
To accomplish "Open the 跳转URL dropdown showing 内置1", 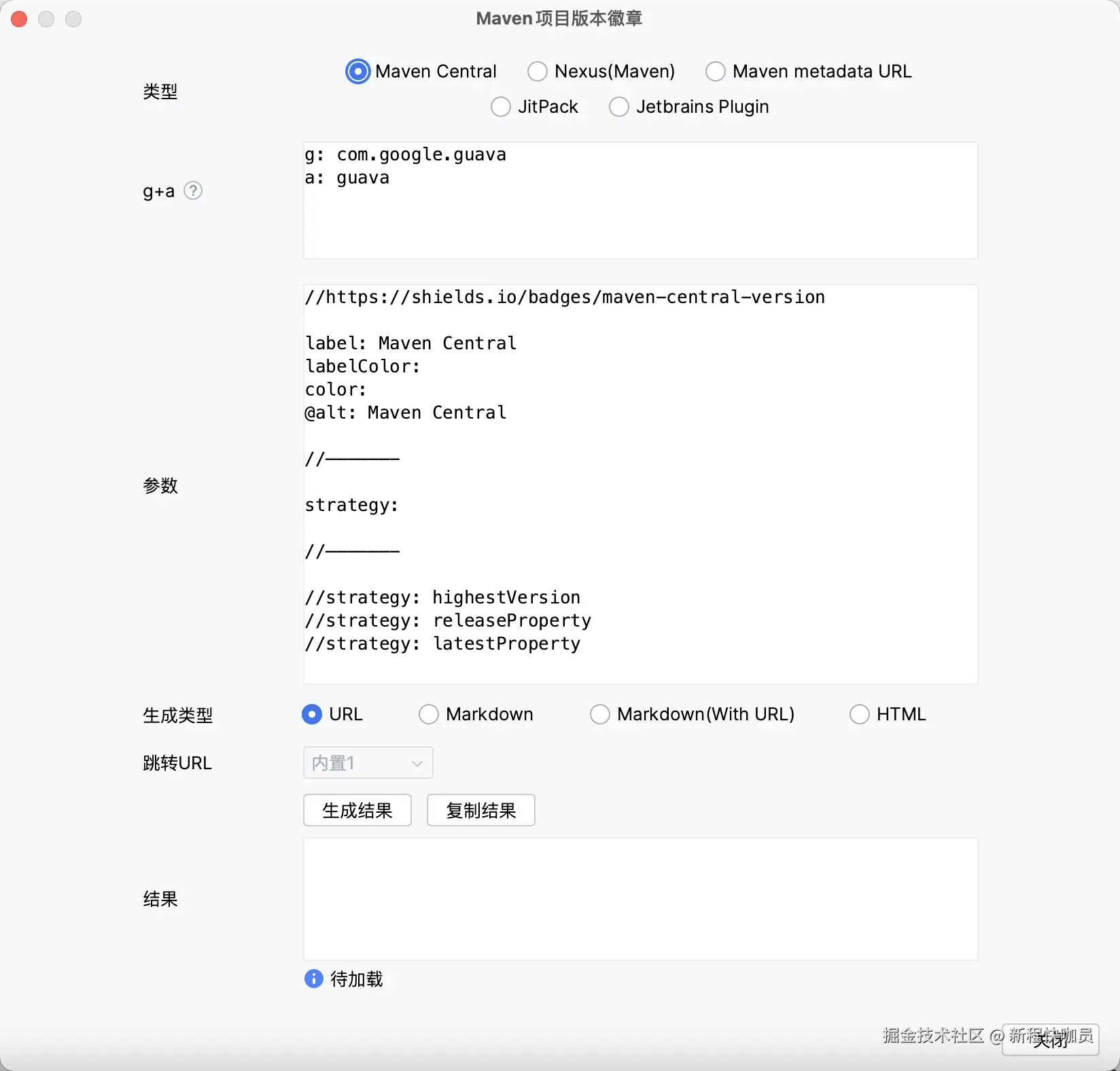I will (x=368, y=763).
